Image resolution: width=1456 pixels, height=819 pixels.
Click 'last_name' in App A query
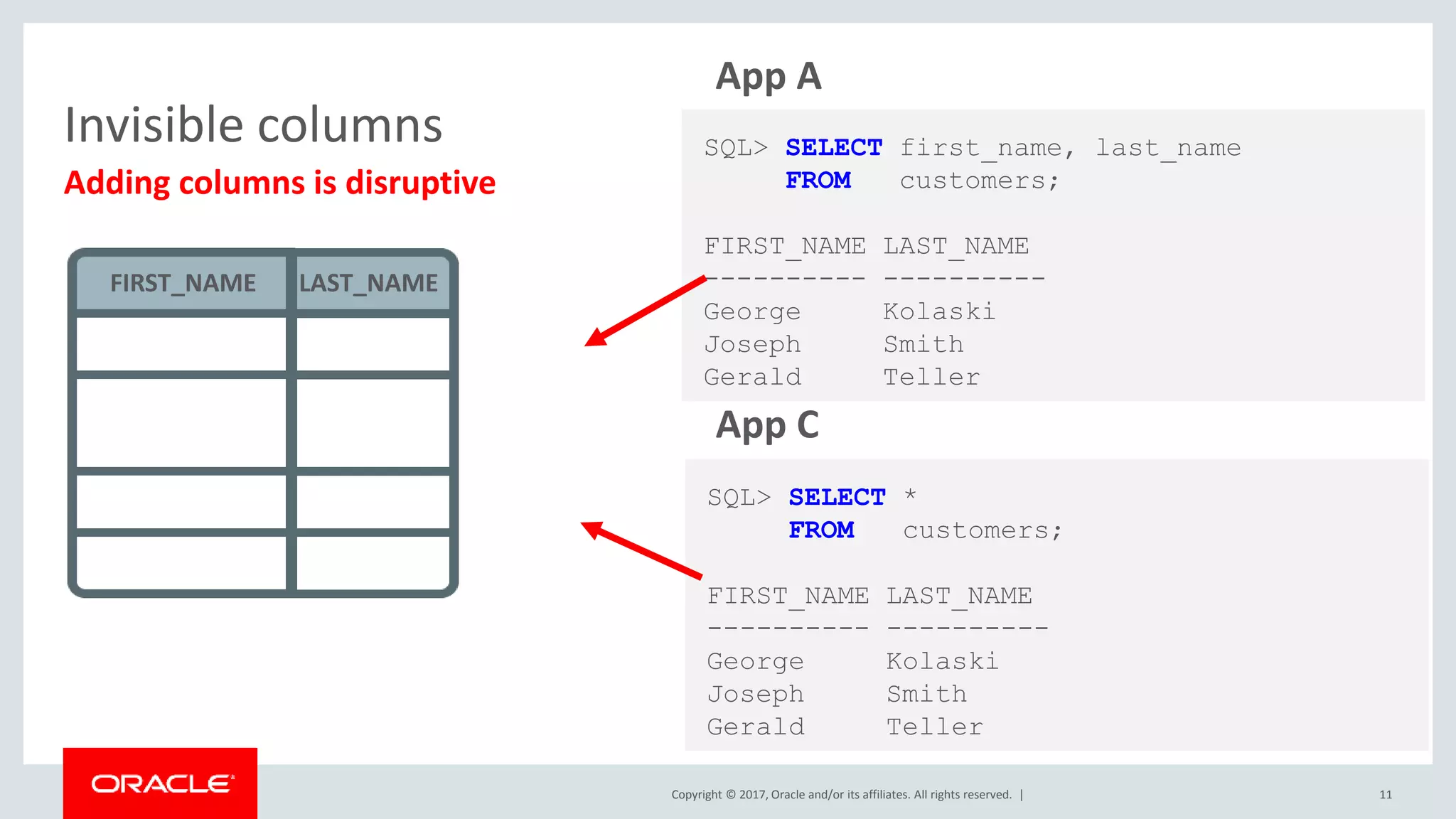pyautogui.click(x=1168, y=148)
